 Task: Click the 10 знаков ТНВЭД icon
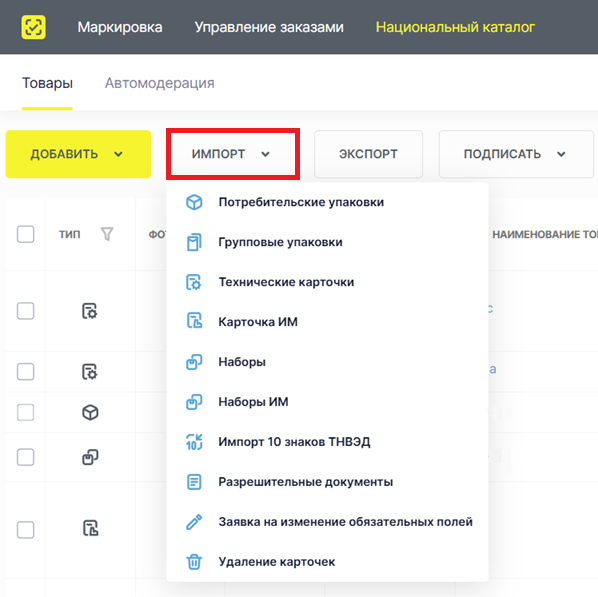194,442
